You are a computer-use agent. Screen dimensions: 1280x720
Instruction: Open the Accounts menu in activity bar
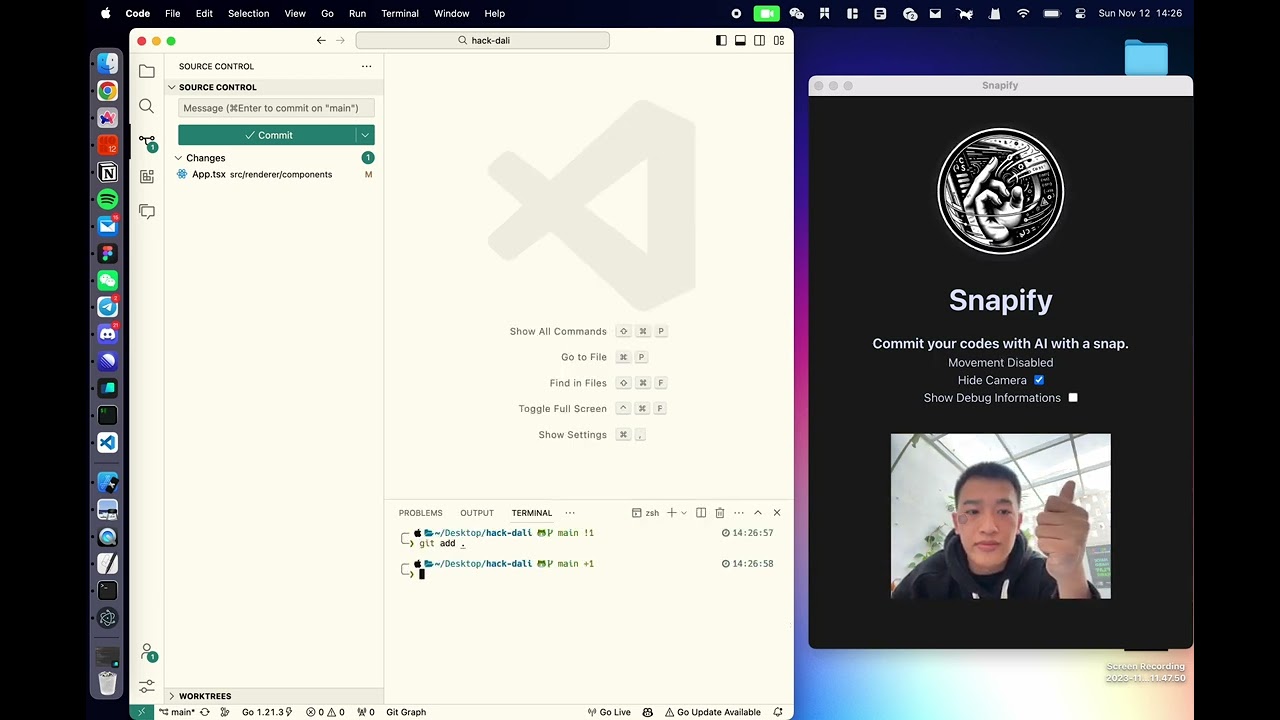tap(147, 652)
